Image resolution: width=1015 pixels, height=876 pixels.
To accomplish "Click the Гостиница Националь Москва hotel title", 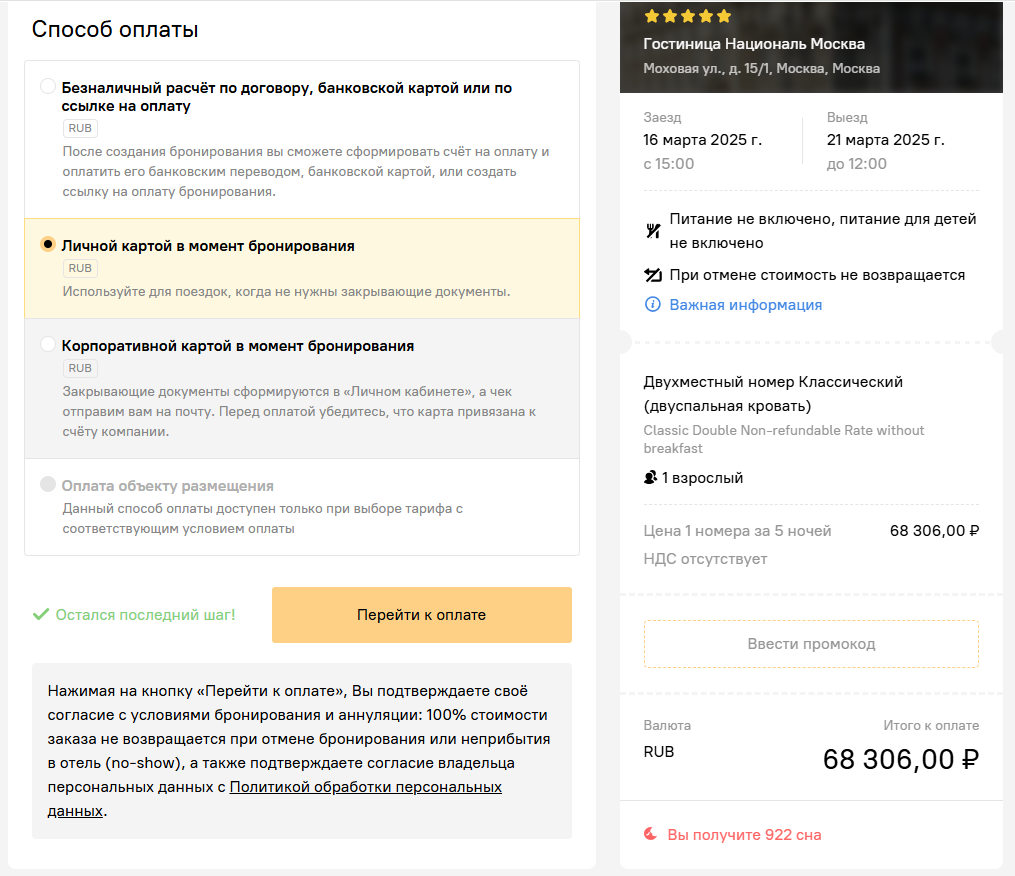I will point(754,44).
